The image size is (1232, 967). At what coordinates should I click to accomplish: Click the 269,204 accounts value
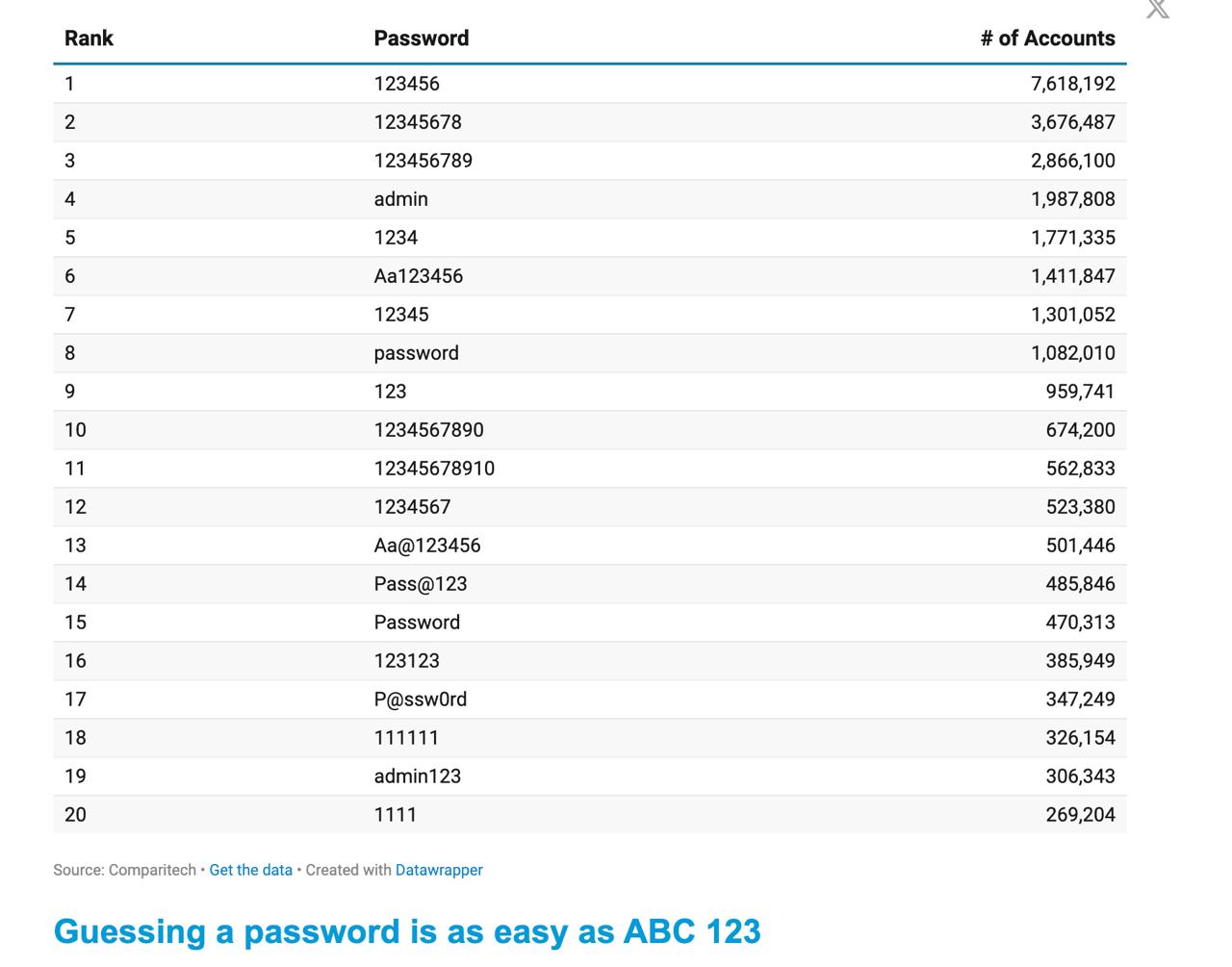pyautogui.click(x=1080, y=815)
